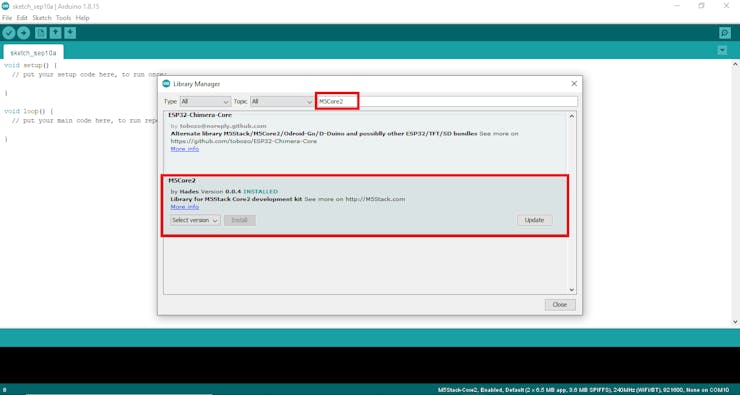Click the Close button in Library Manager

pos(560,304)
